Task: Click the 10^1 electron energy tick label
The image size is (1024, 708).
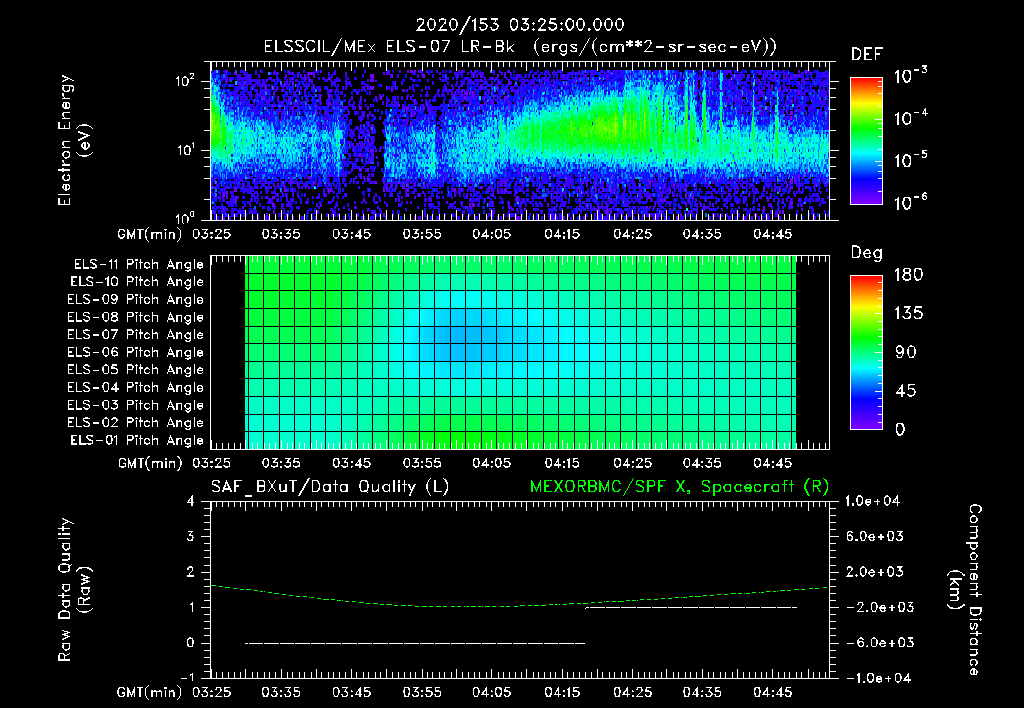Action: click(185, 150)
